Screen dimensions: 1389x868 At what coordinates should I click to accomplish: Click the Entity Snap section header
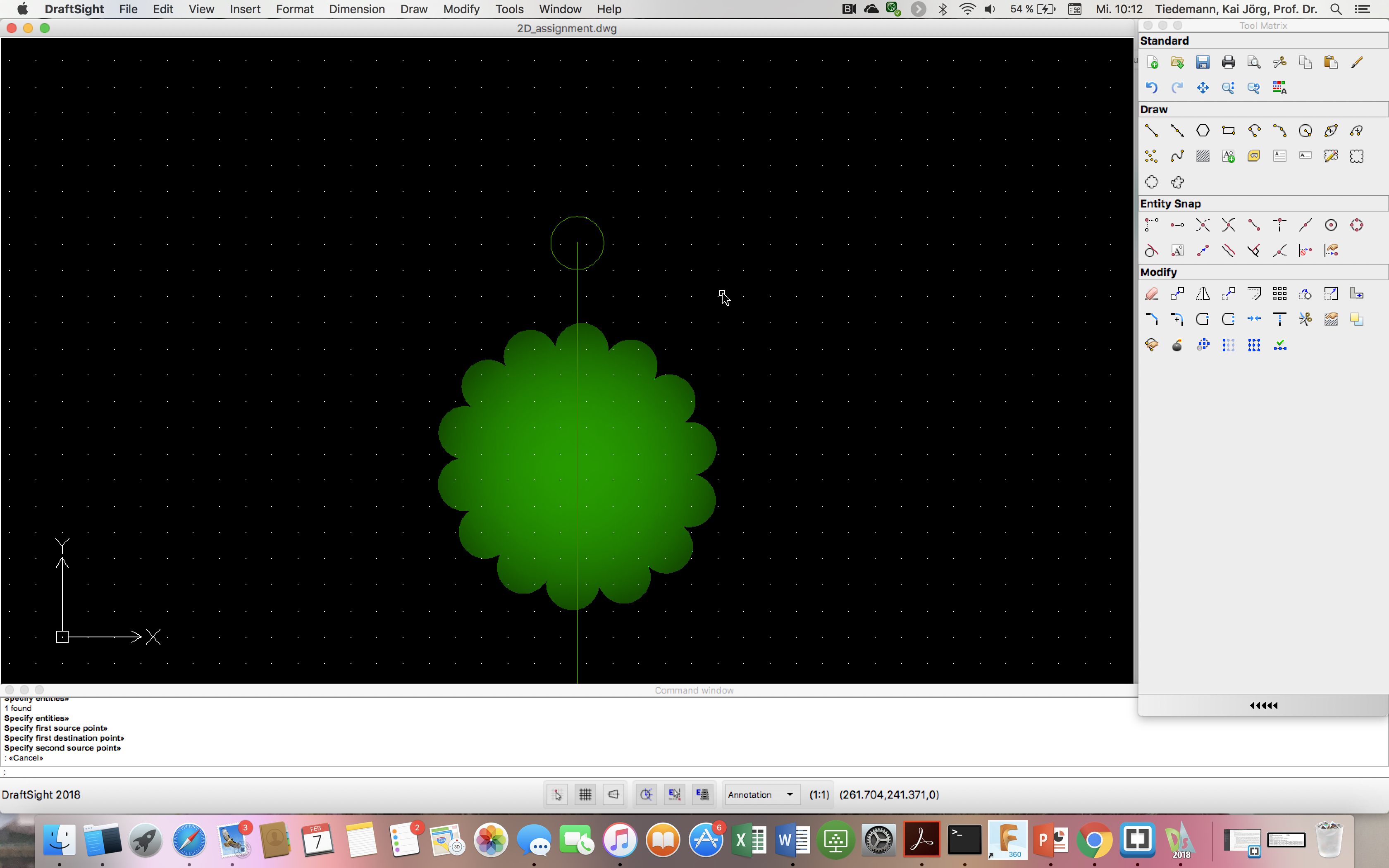click(1170, 204)
